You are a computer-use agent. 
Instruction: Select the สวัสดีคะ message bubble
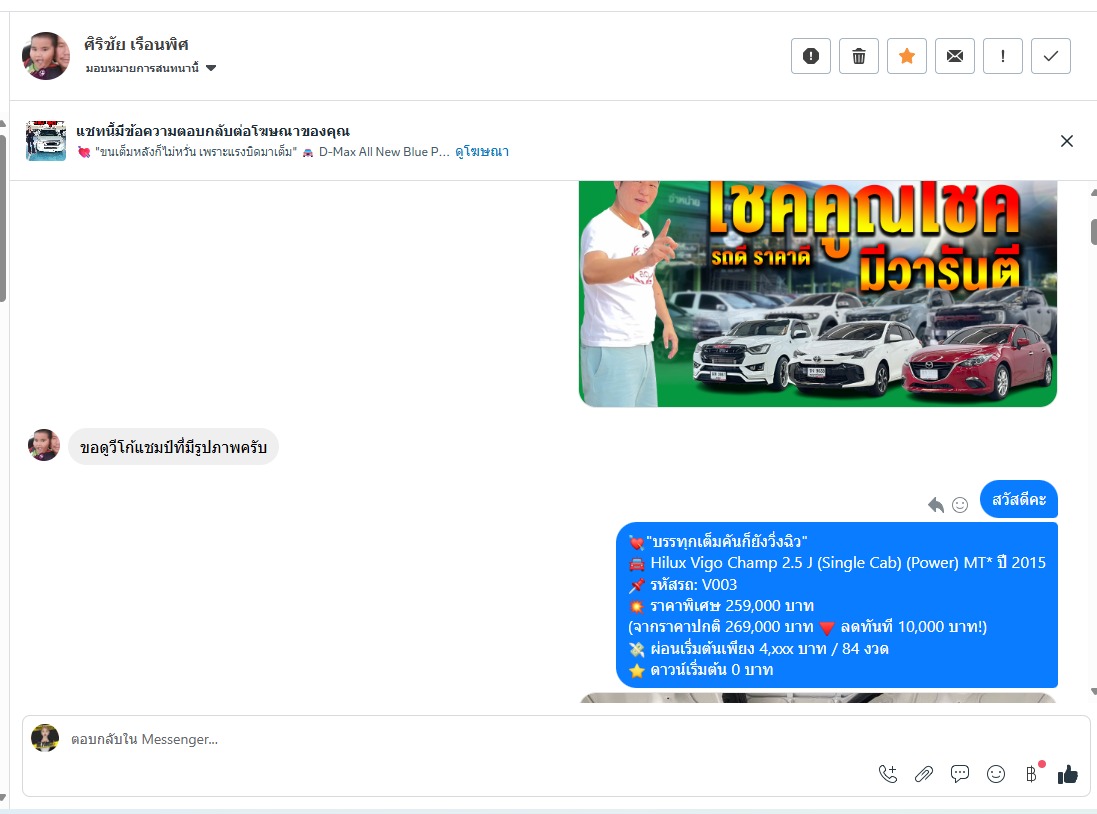pos(1019,499)
